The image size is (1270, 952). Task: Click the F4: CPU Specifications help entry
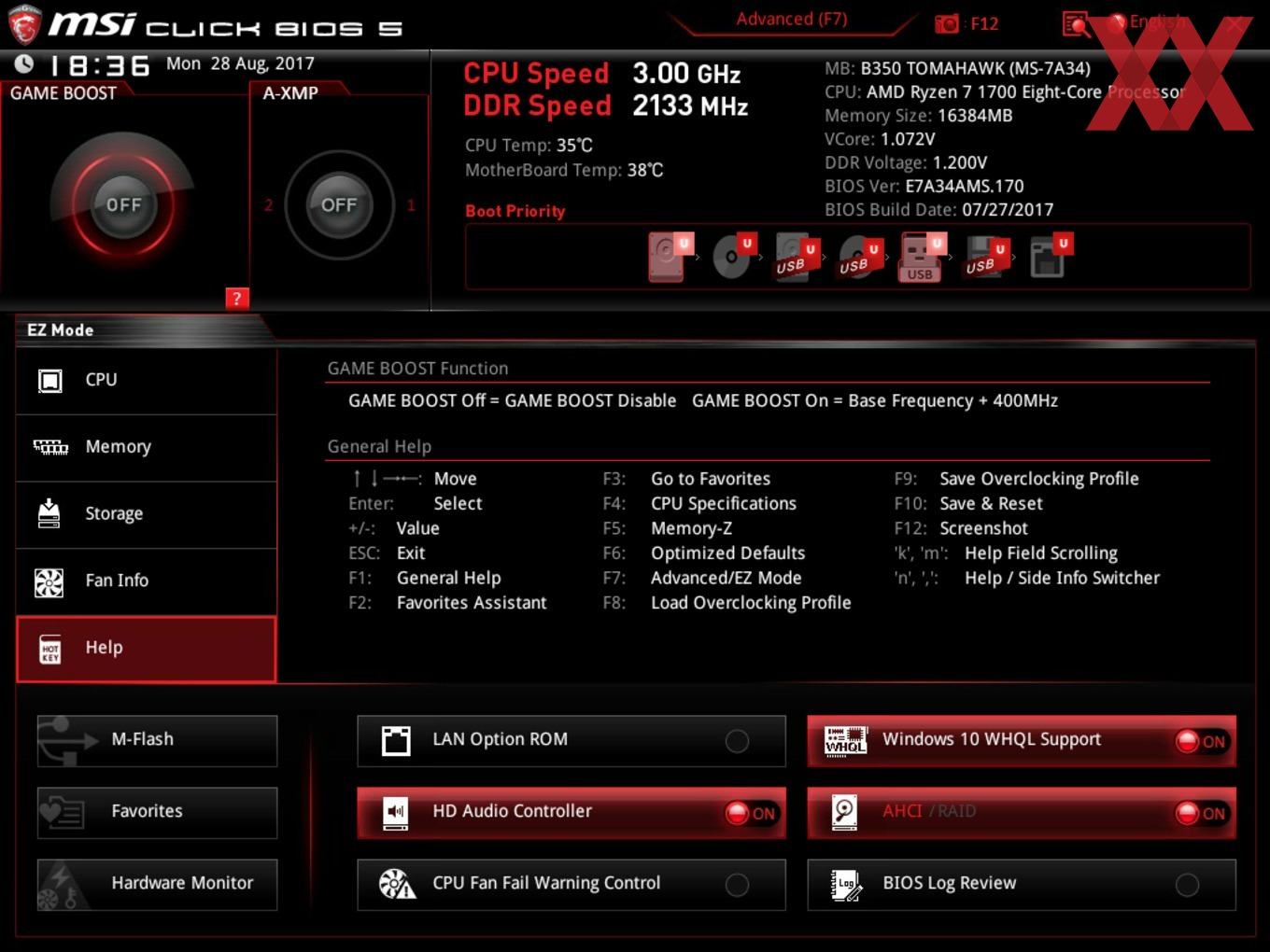(x=699, y=504)
